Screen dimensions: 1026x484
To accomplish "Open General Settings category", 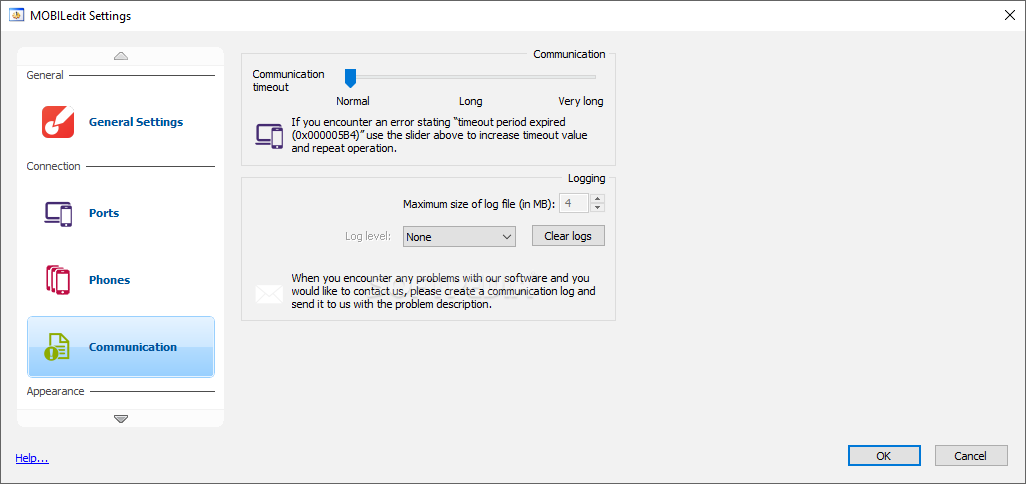I will coord(120,122).
